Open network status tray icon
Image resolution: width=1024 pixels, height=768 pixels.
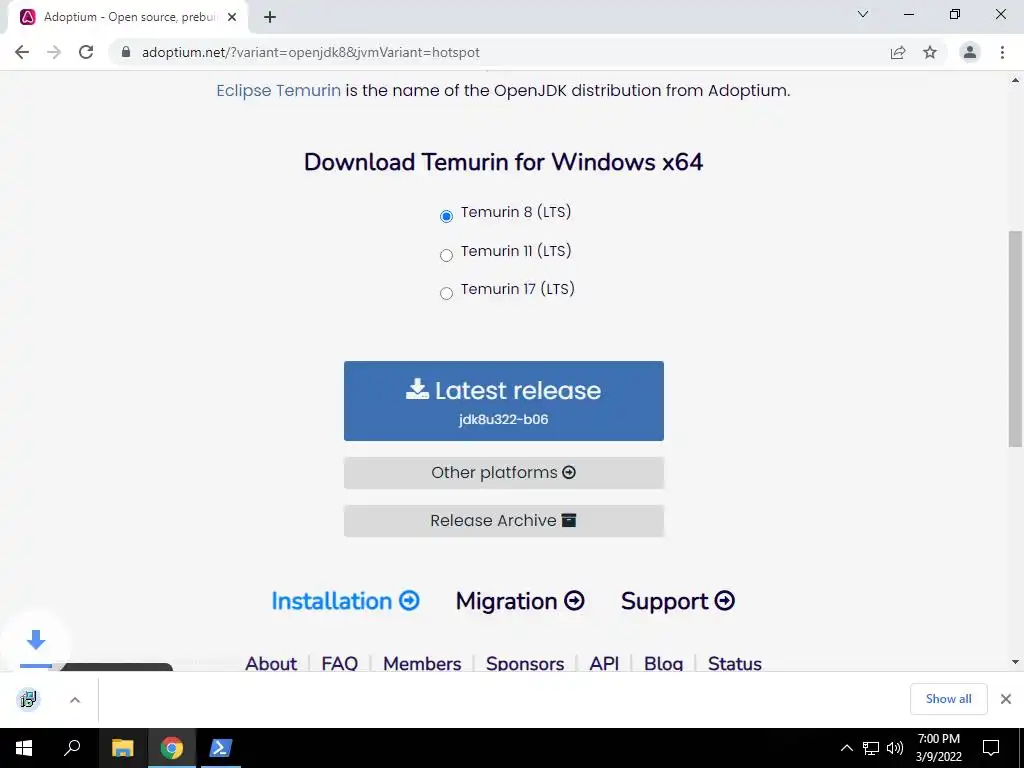[871, 748]
